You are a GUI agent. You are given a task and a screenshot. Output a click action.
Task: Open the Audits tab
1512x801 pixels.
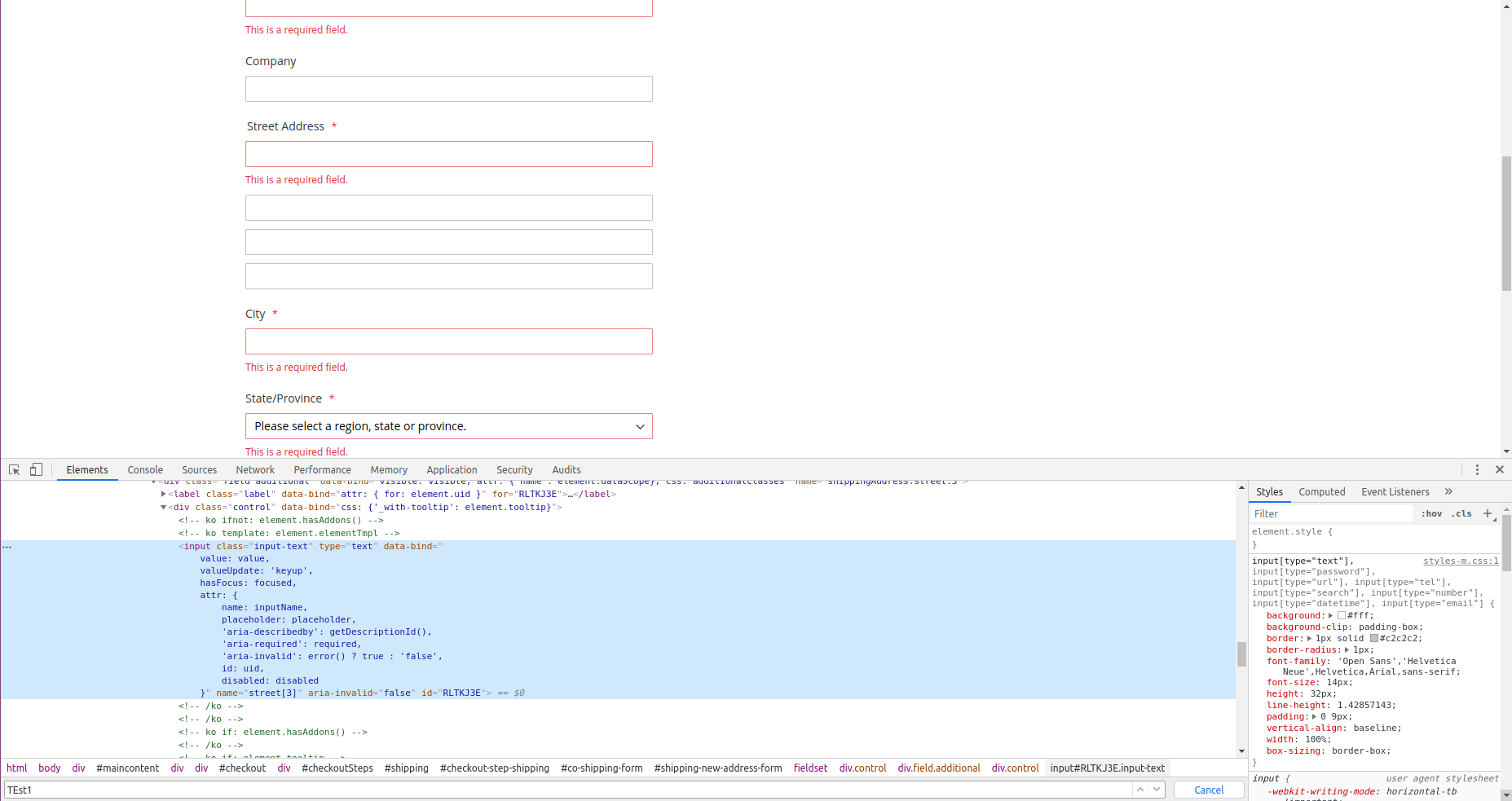pyautogui.click(x=566, y=469)
